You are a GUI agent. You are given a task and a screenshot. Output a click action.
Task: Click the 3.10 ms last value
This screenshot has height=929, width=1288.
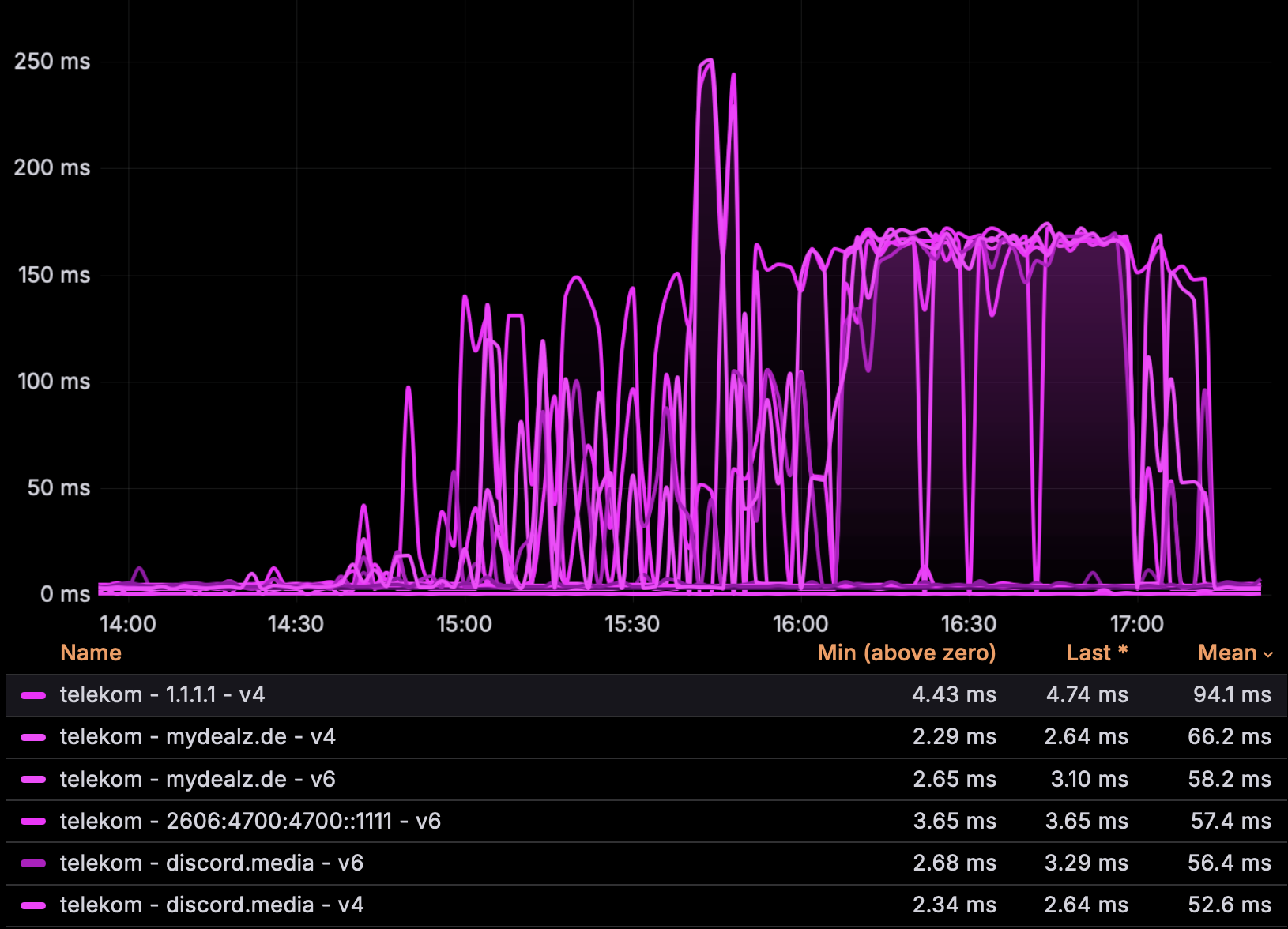pyautogui.click(x=1089, y=779)
